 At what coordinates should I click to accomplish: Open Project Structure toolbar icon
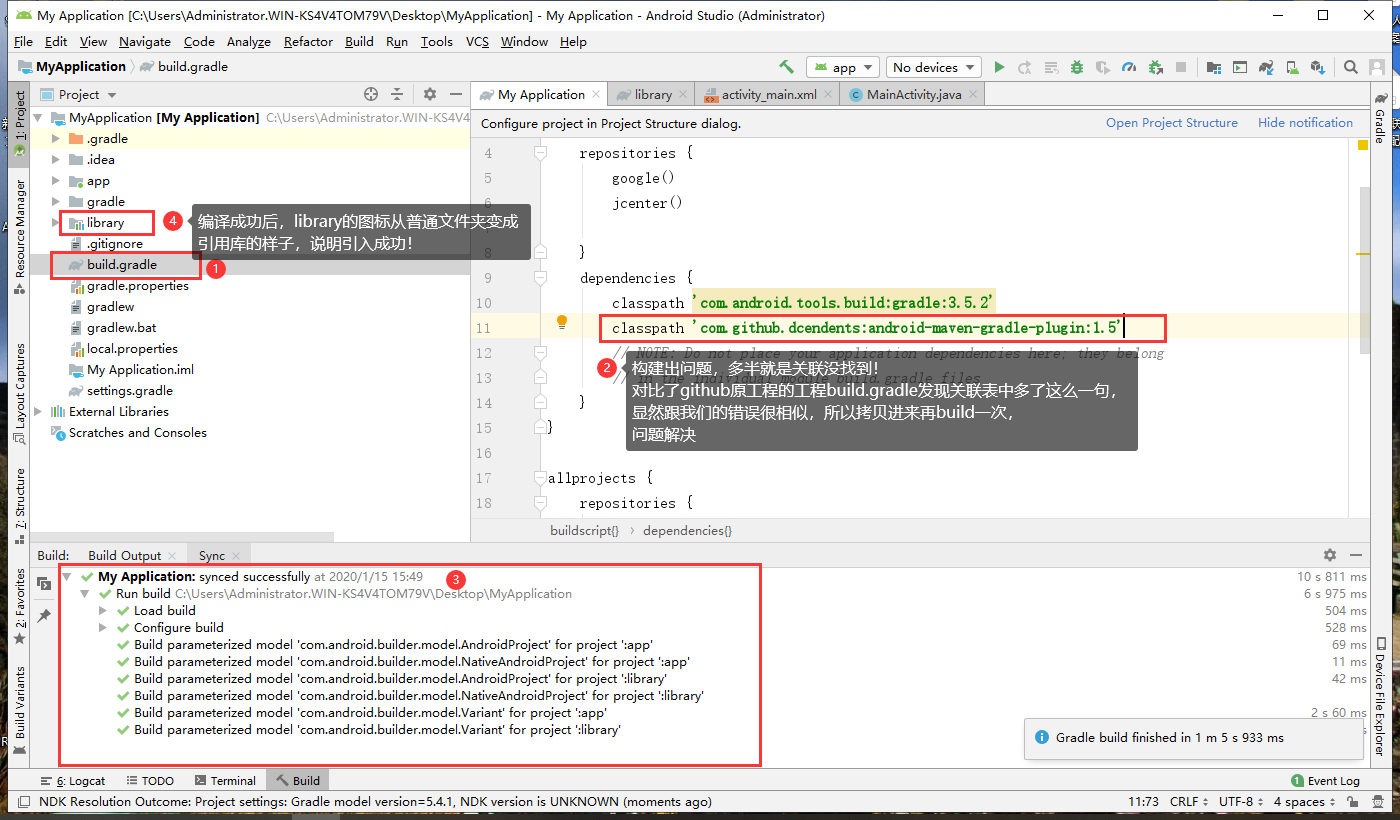point(1214,67)
